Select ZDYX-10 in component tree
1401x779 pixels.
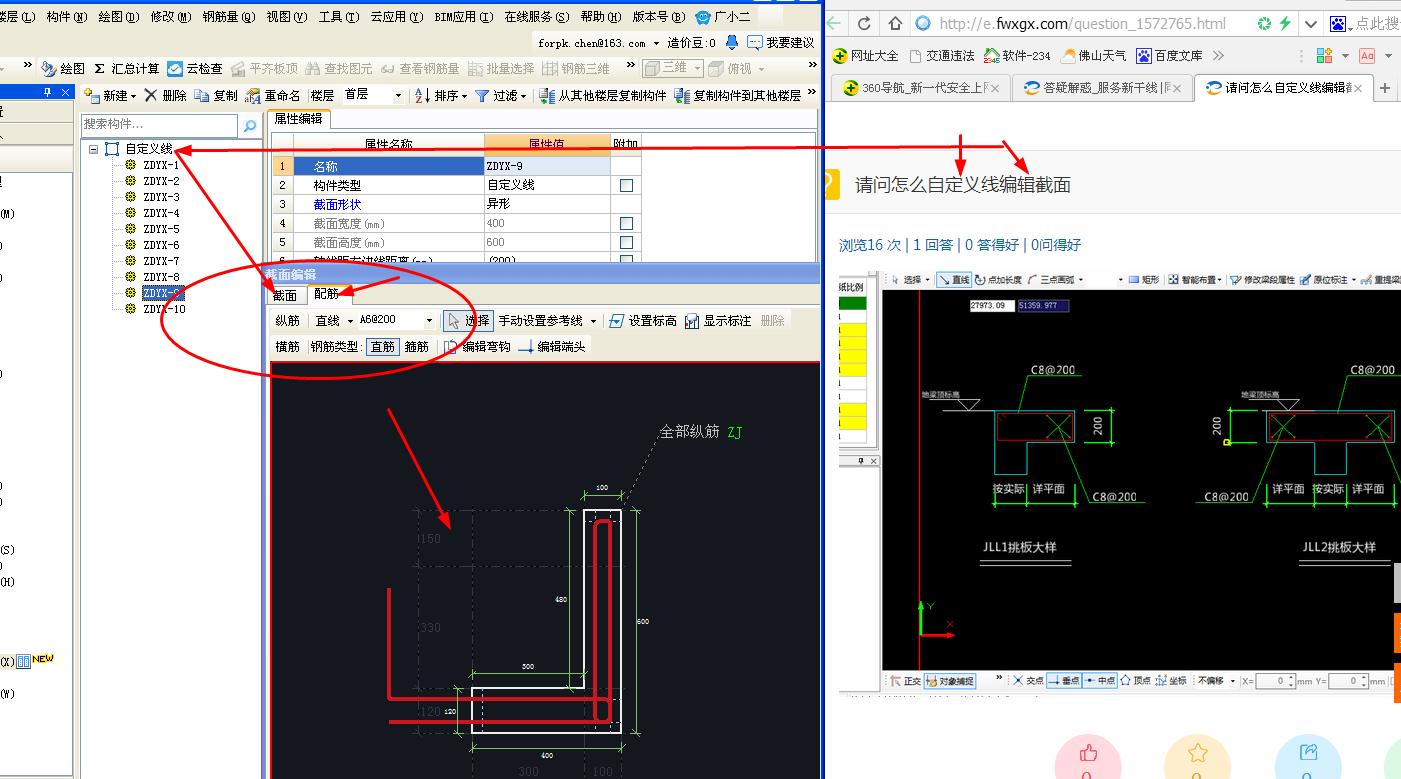pos(164,309)
